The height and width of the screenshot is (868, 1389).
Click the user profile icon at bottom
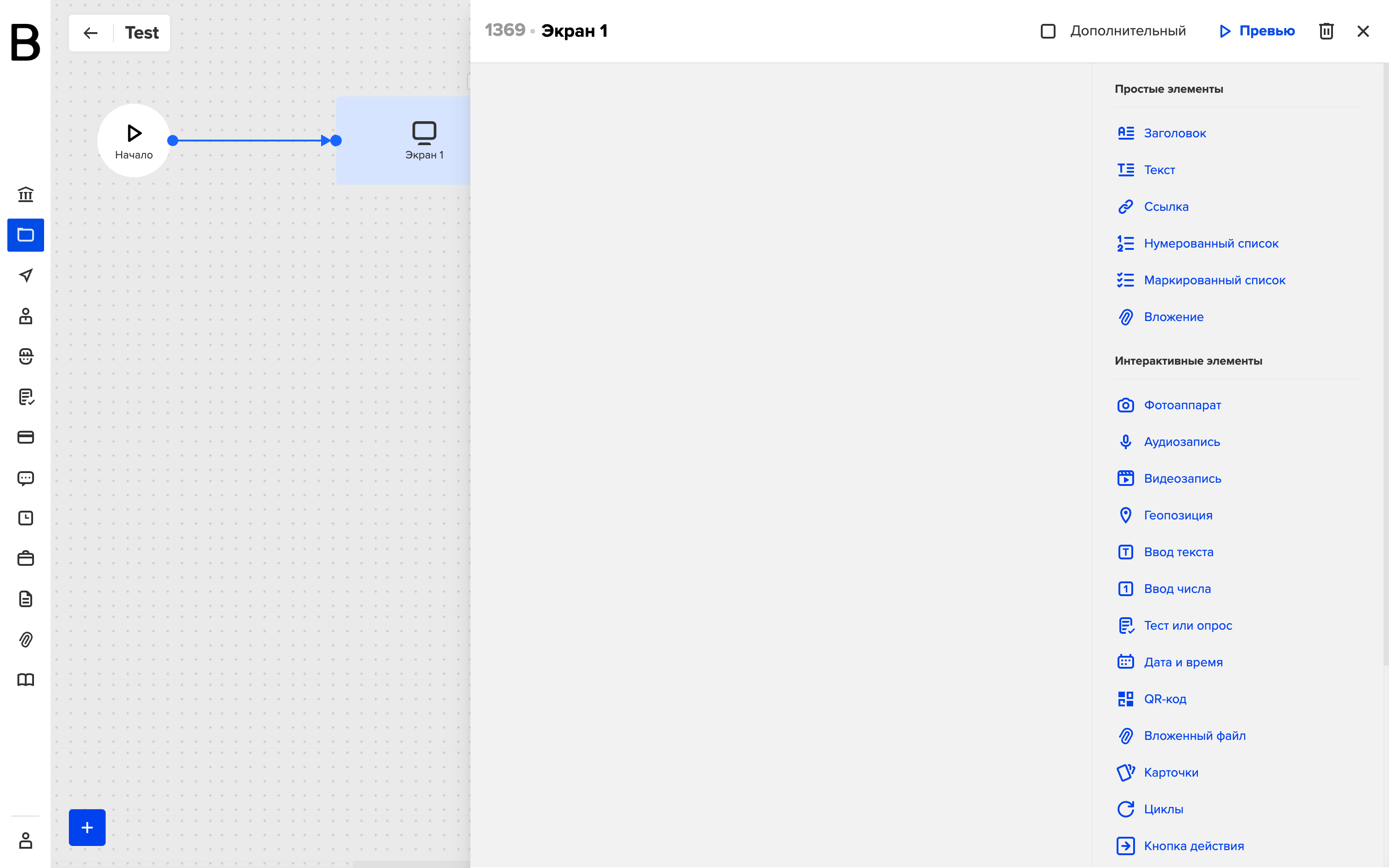click(25, 841)
